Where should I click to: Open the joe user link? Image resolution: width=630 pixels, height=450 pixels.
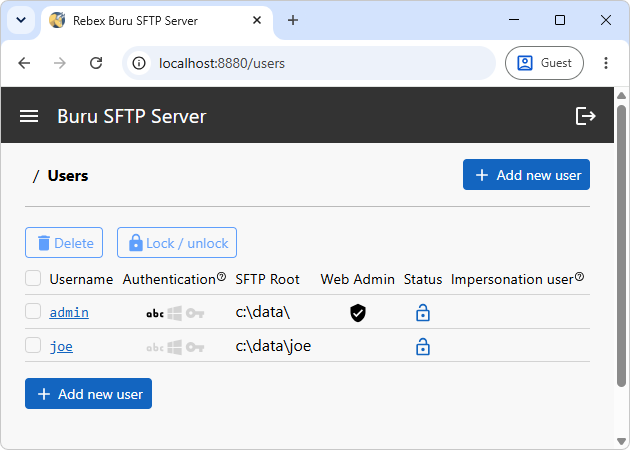pyautogui.click(x=61, y=347)
